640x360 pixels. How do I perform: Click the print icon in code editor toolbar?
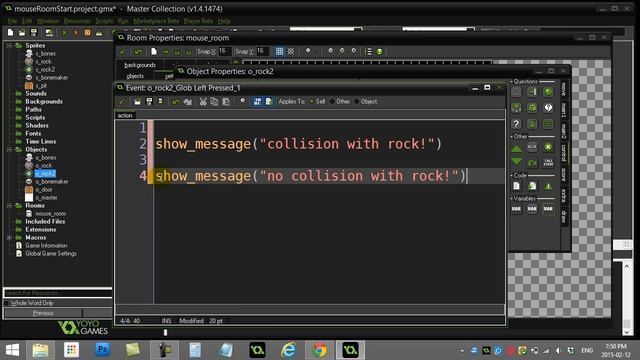click(160, 102)
